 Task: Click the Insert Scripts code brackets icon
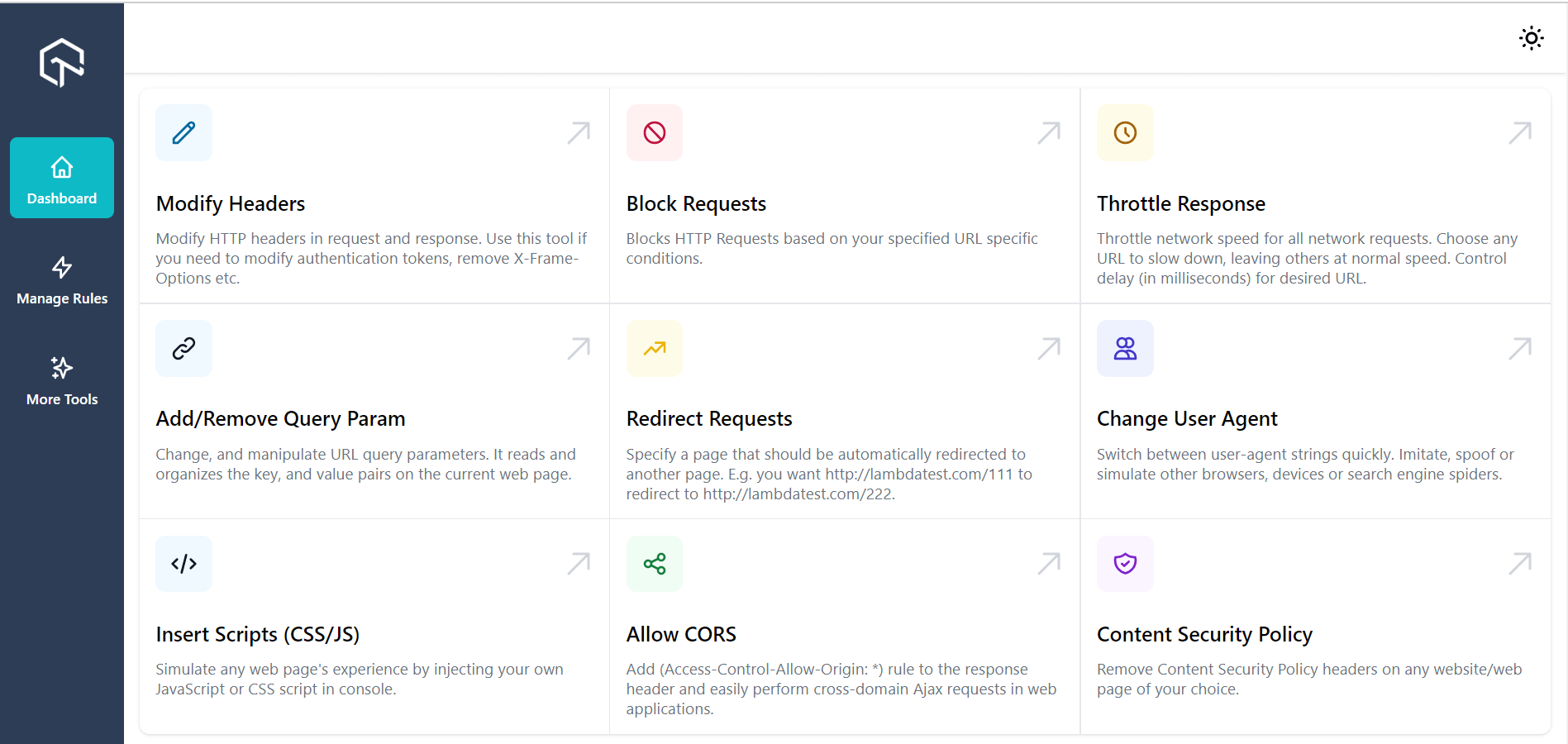(x=183, y=564)
